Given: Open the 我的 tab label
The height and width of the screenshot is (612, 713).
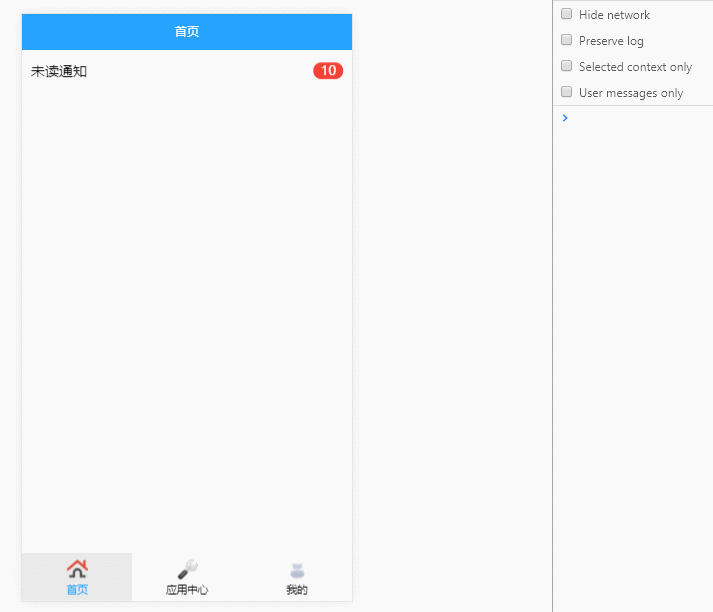Looking at the screenshot, I should pyautogui.click(x=297, y=590).
